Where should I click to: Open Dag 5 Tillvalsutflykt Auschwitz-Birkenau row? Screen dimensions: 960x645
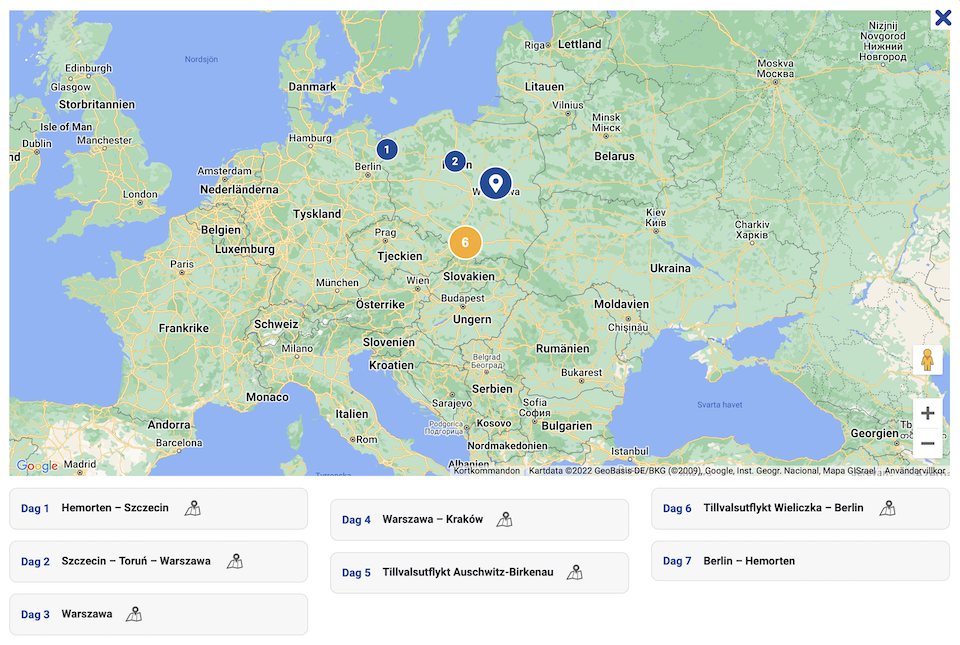[x=479, y=573]
